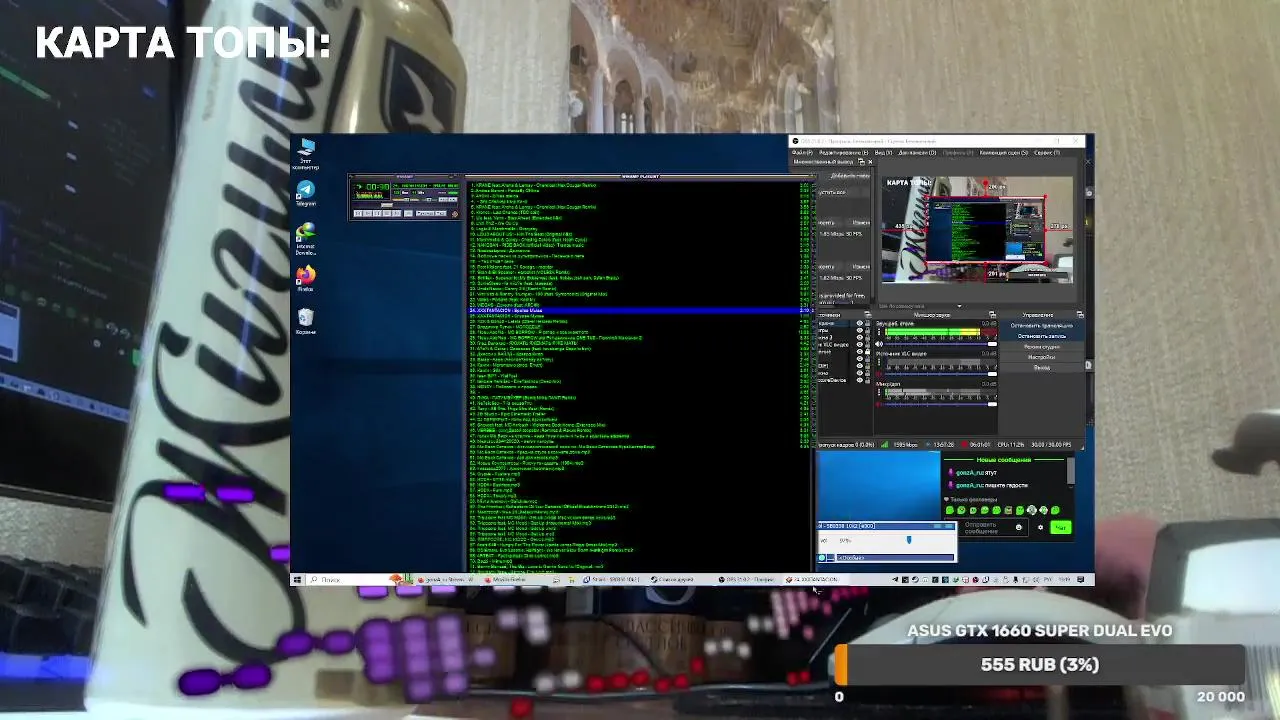Click Выход in OBS controls
This screenshot has width=1280, height=720.
(1041, 368)
